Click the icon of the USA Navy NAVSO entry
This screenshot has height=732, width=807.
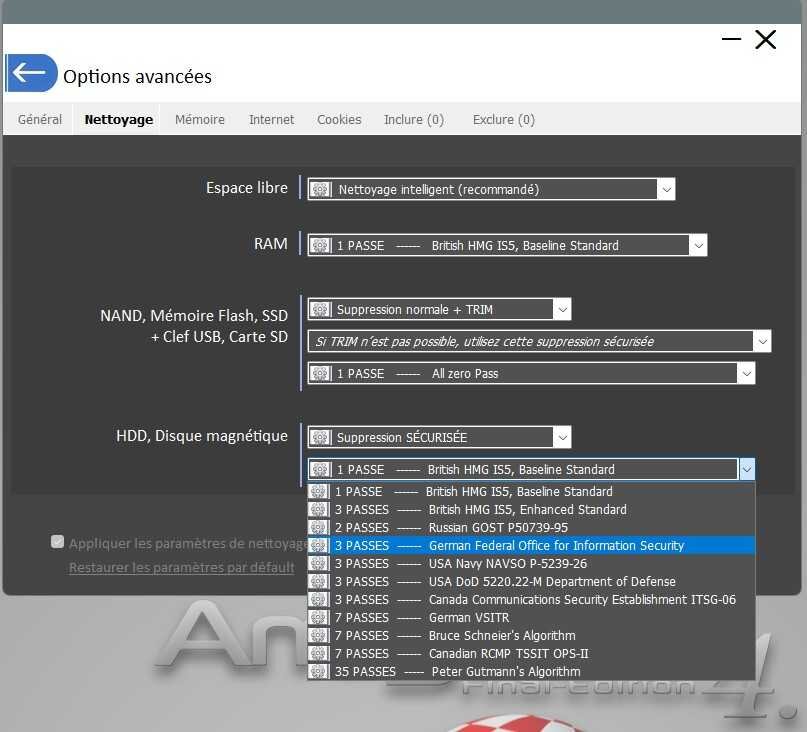[x=319, y=564]
